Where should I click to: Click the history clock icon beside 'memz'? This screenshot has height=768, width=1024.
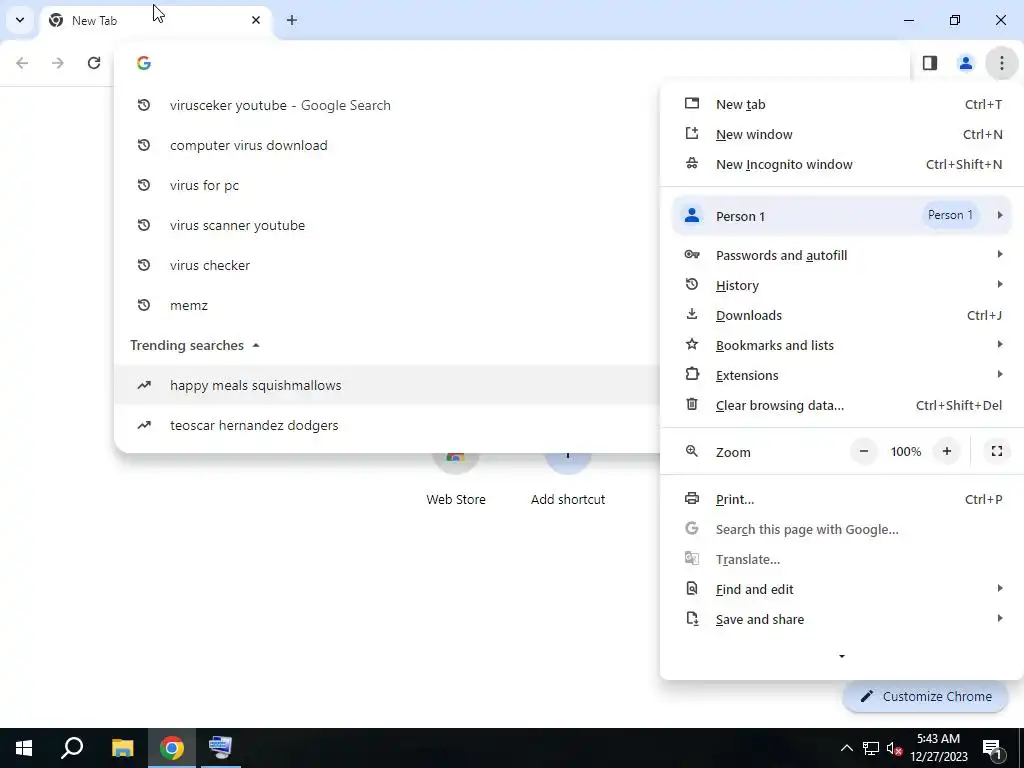coord(144,305)
